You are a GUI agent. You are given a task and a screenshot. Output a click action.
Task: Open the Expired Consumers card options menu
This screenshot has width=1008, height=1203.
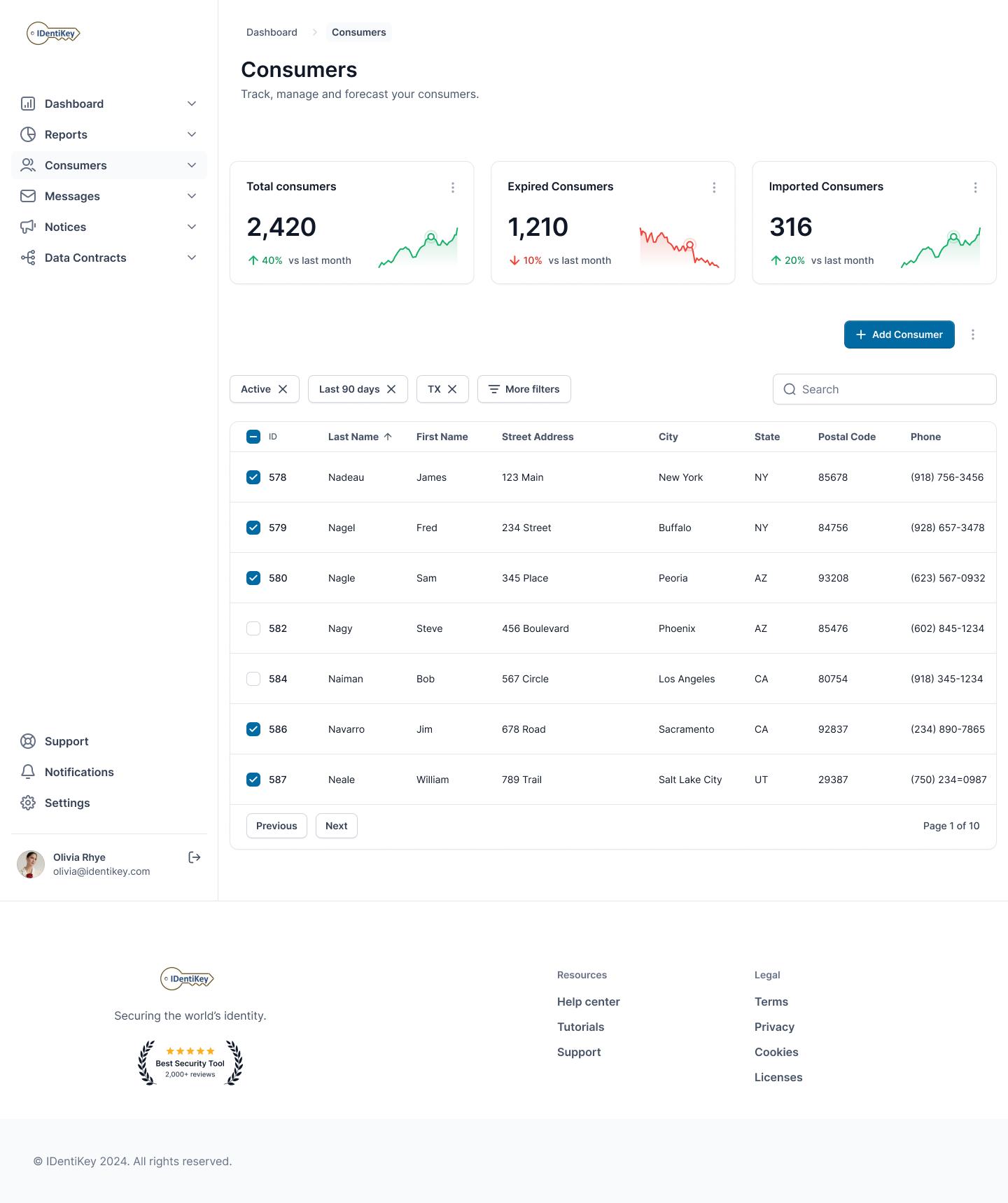coord(714,188)
